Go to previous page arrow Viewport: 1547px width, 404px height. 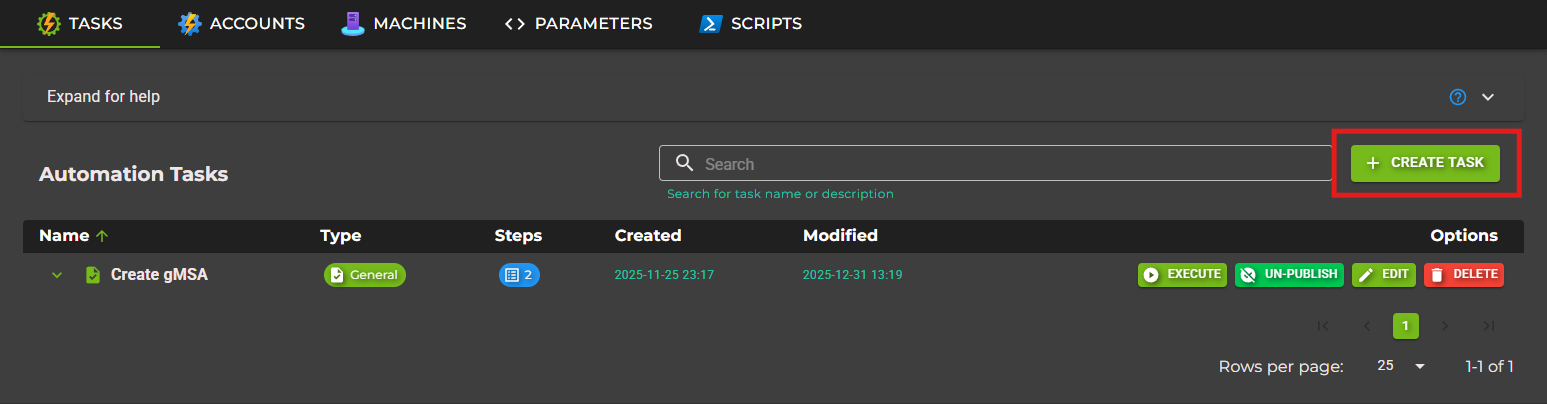click(x=1367, y=325)
